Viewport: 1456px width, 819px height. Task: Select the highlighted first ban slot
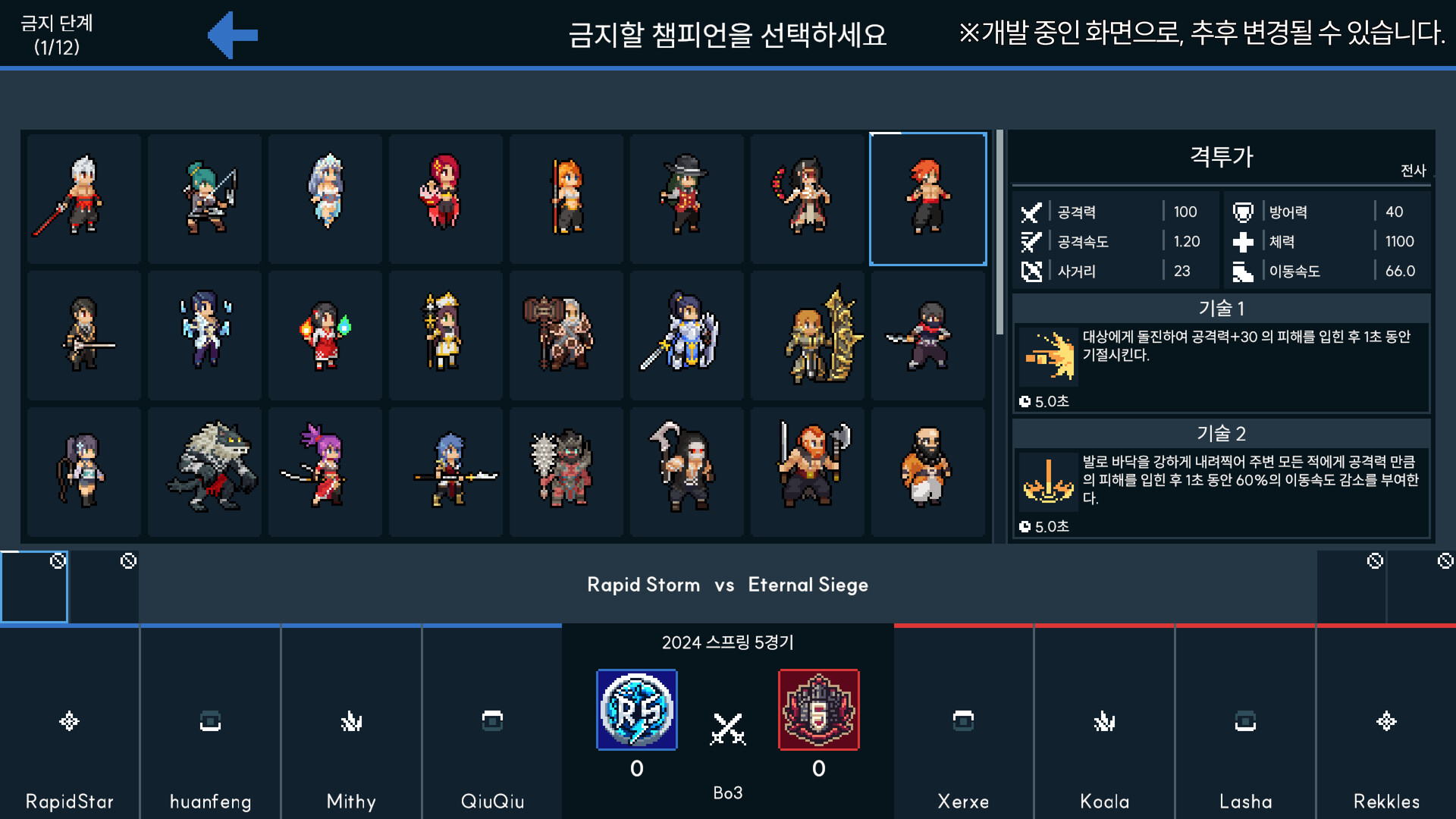point(35,586)
